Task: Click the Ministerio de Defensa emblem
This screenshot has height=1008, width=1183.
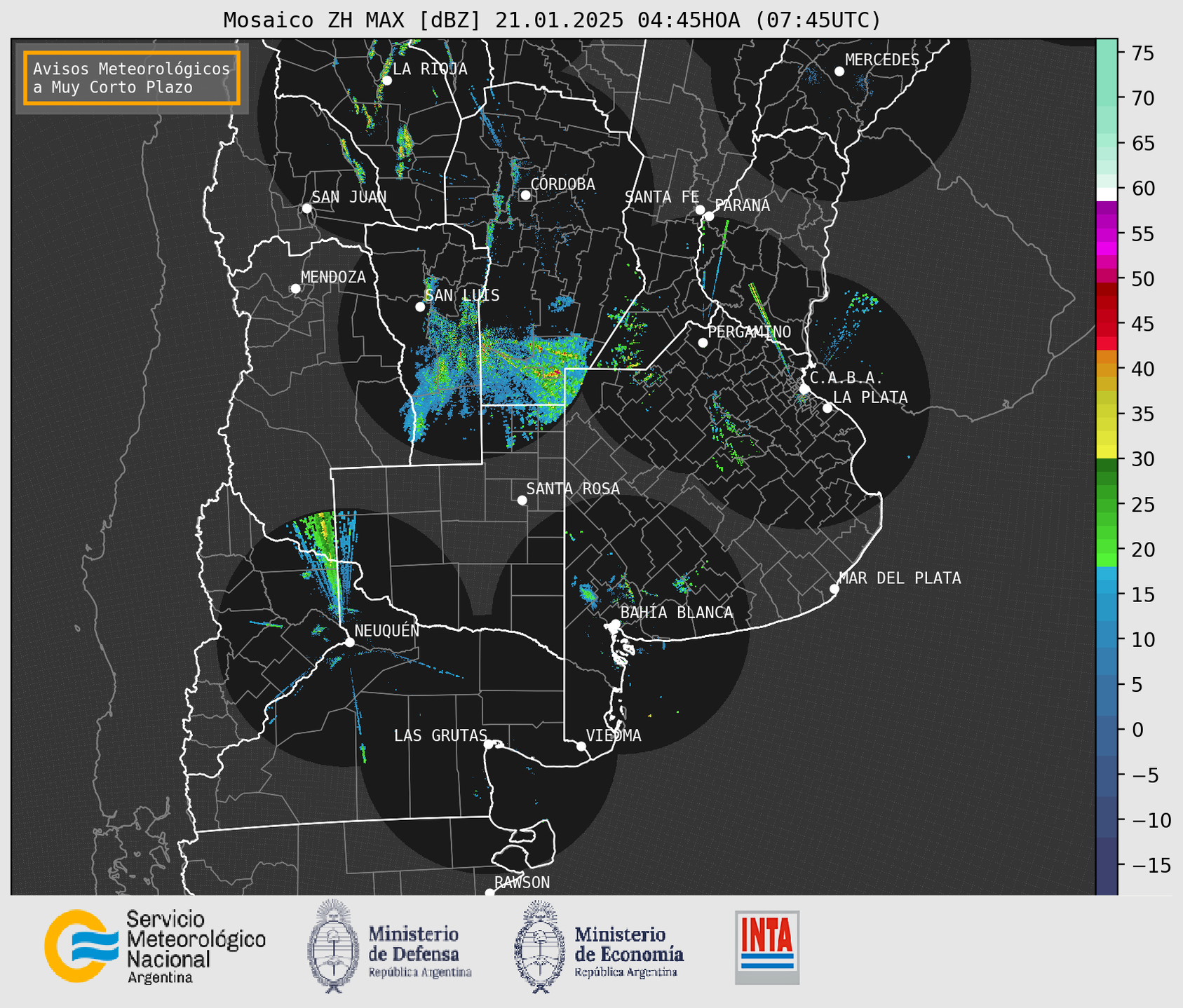Action: [332, 946]
